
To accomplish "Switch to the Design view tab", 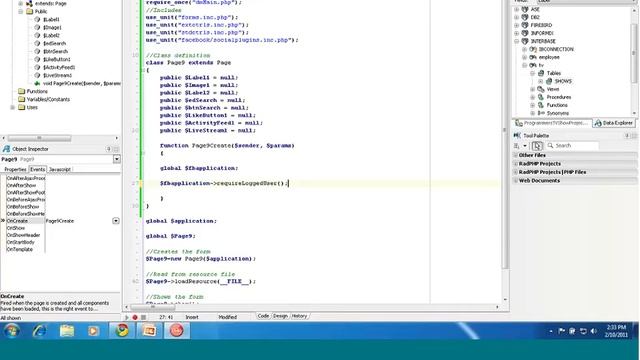I will [280, 316].
